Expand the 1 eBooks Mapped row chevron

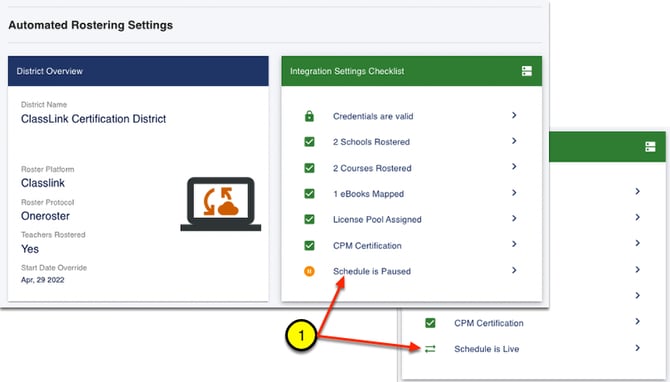tap(514, 193)
